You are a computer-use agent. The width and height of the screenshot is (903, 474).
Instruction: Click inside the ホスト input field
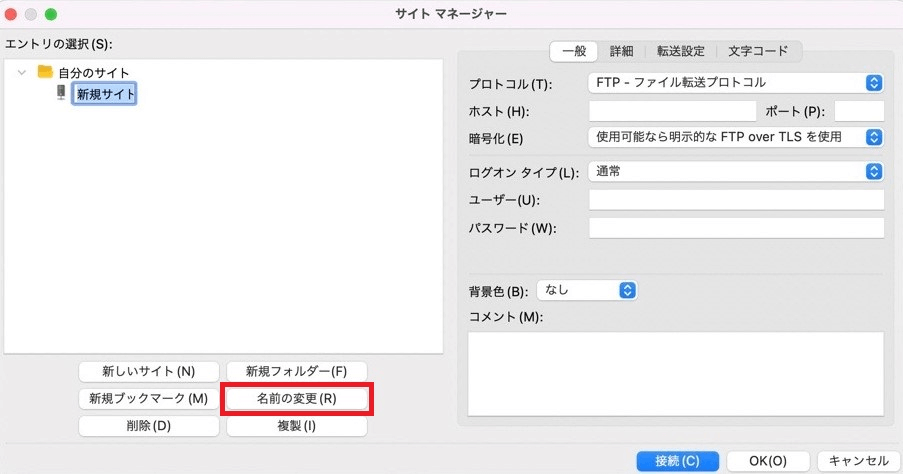(x=672, y=110)
